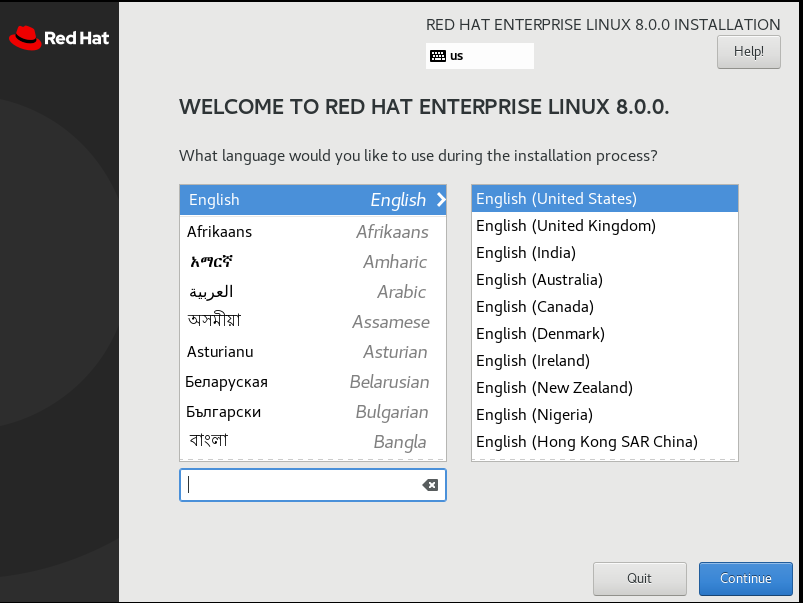Click the keyboard layout icon
Screen dimensions: 803x603
437,56
